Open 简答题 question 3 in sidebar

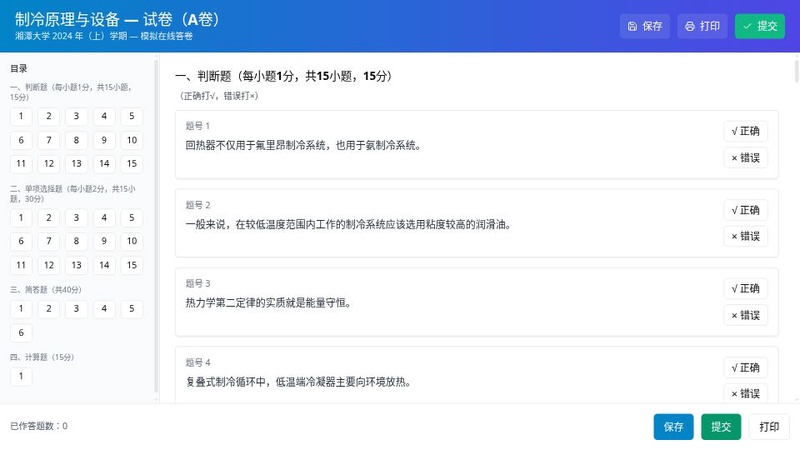(x=76, y=309)
